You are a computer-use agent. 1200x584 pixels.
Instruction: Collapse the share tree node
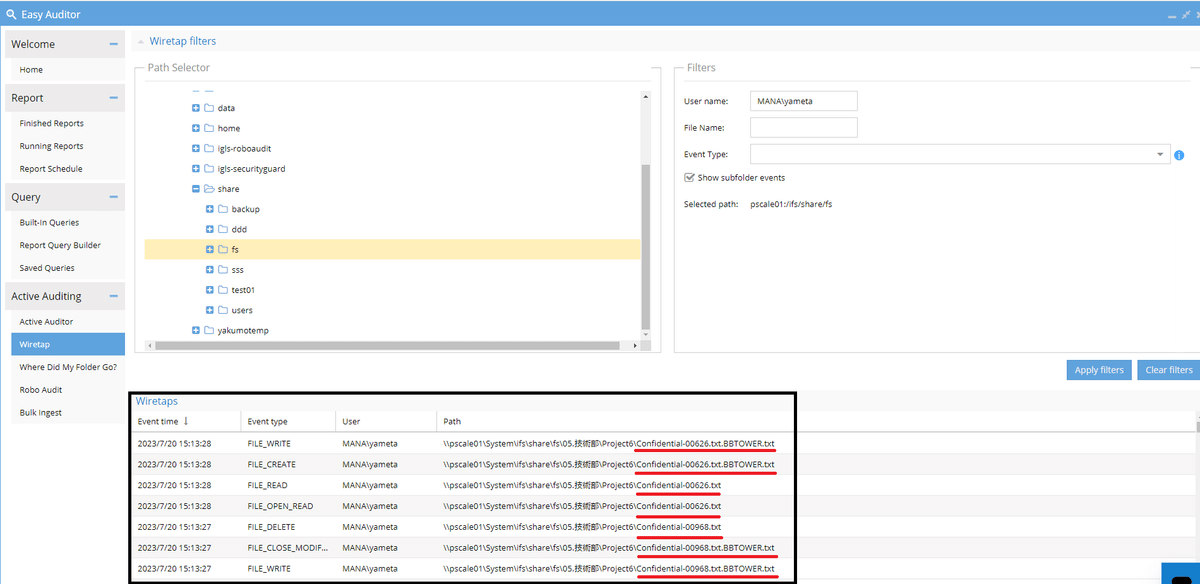click(195, 188)
